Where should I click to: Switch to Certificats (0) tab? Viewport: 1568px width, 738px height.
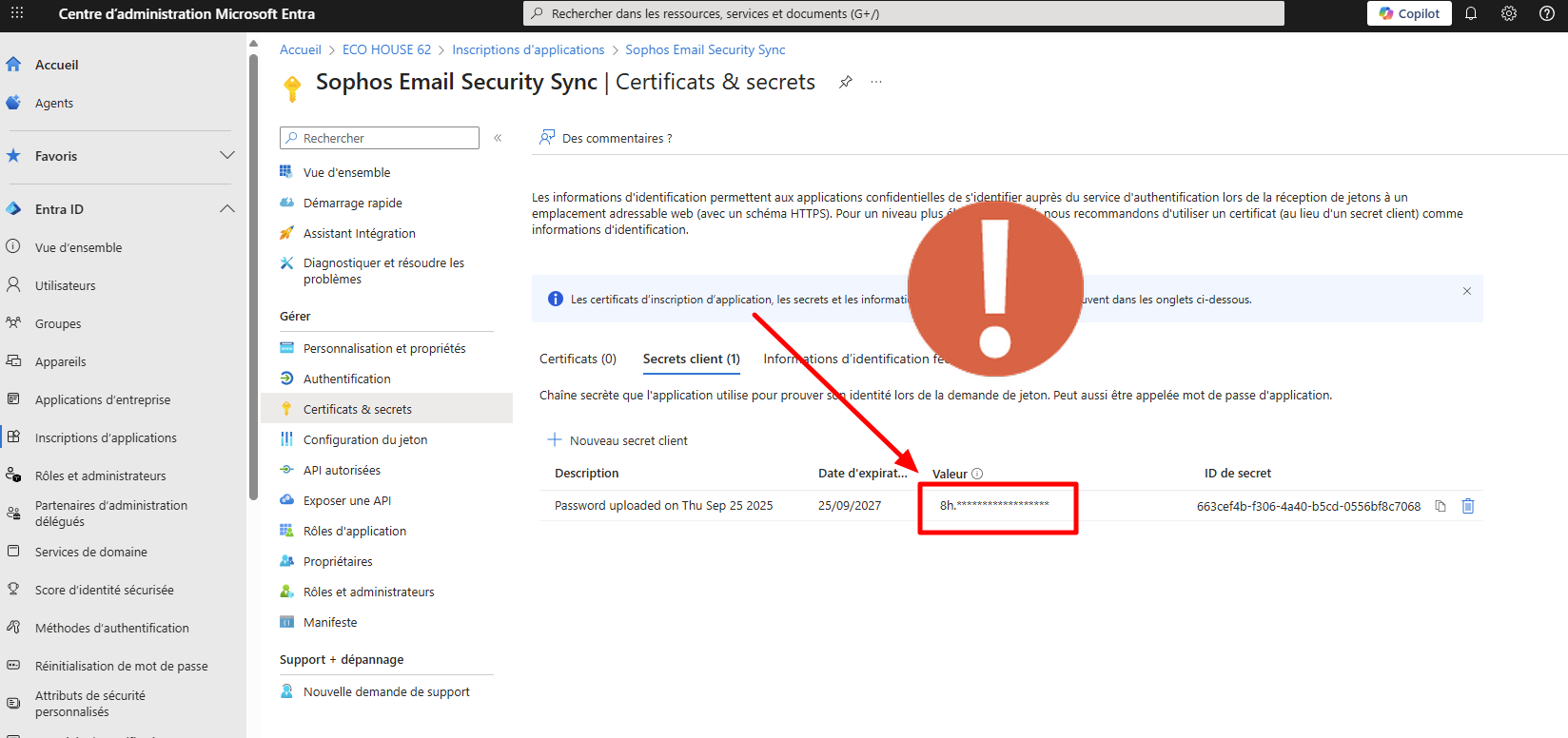pos(578,359)
